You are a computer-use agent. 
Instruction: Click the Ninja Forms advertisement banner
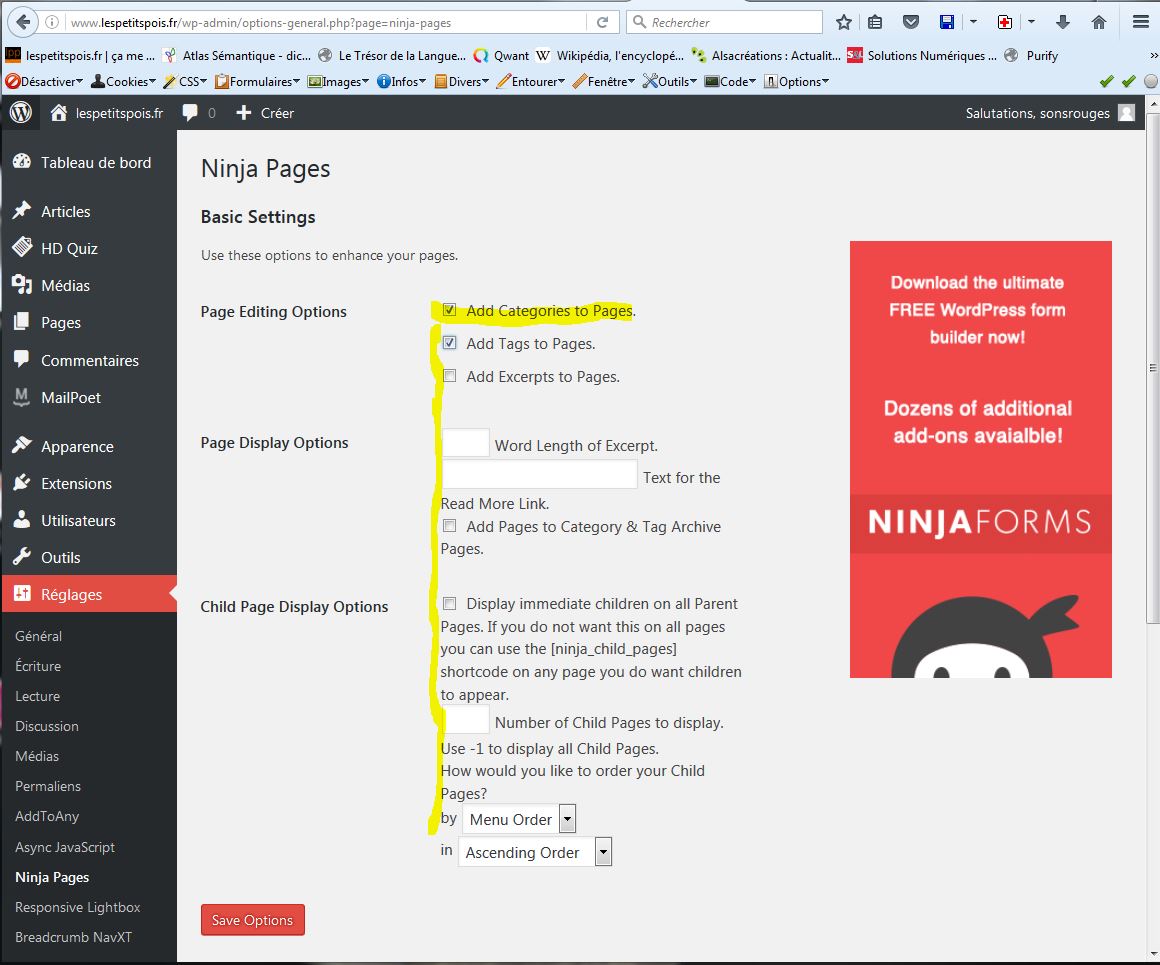coord(980,459)
